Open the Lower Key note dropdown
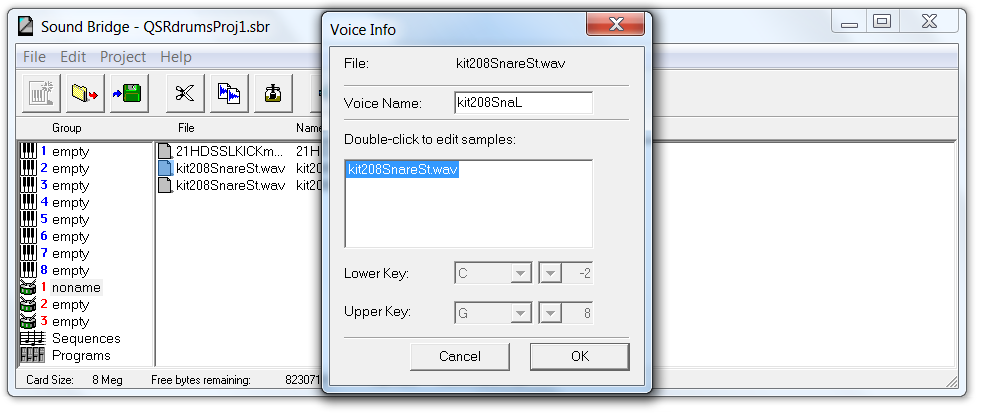 [521, 273]
